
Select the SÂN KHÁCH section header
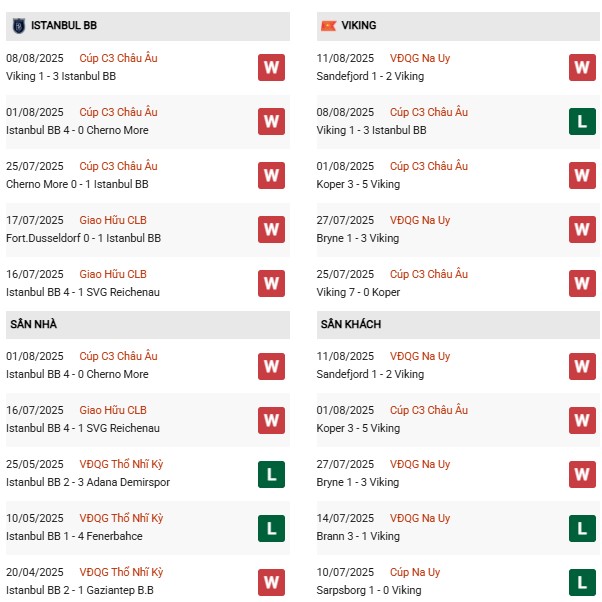click(x=350, y=325)
